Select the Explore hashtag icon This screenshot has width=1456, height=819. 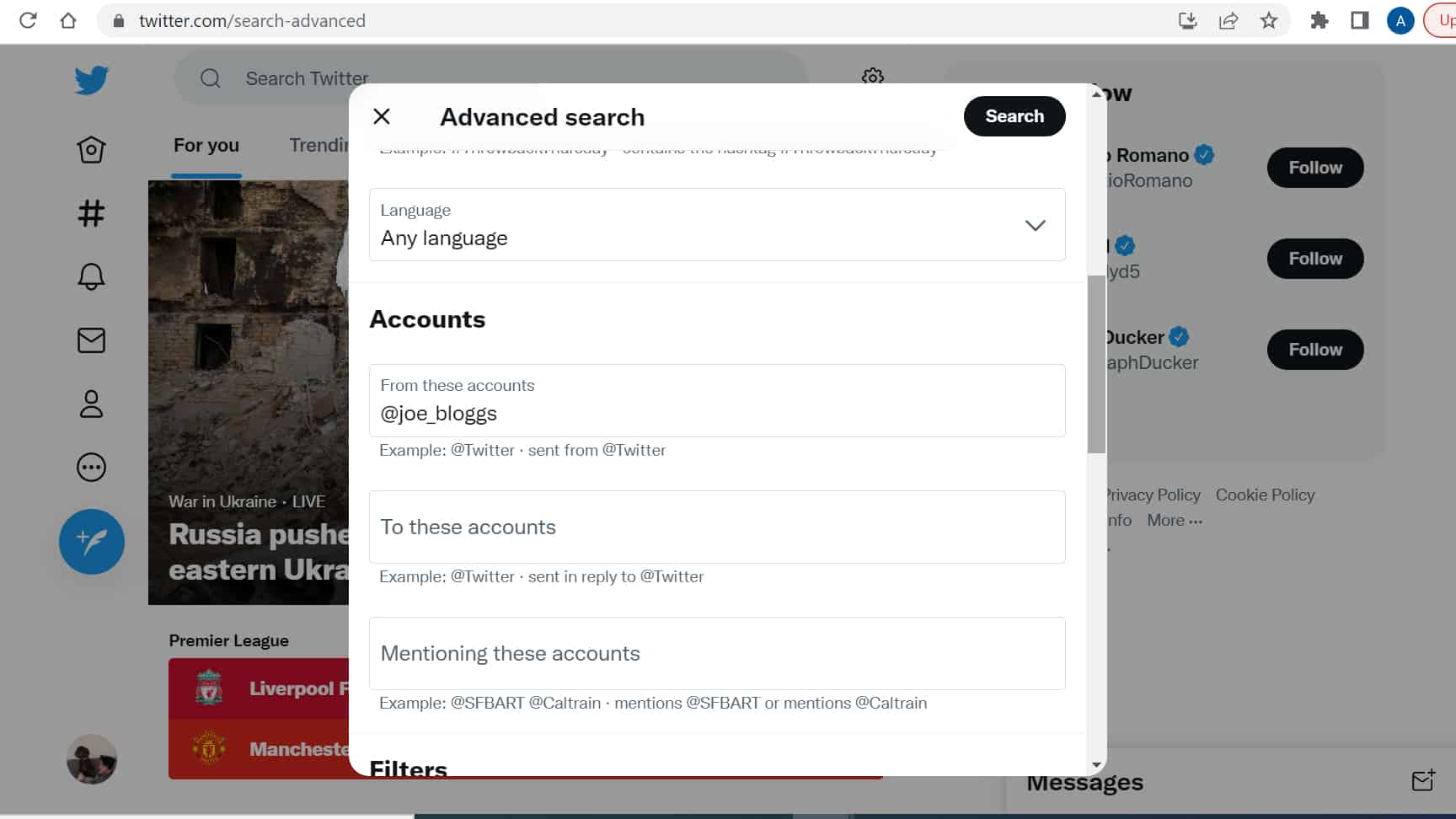point(90,213)
